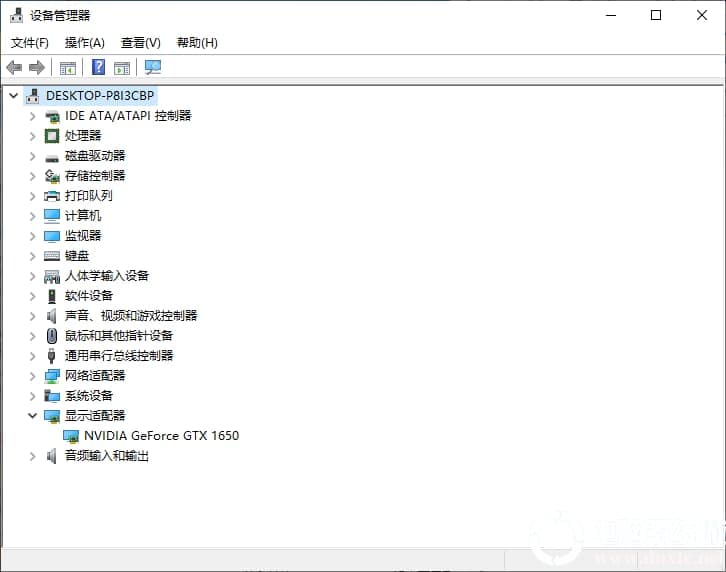Expand the 软件设备 node arrow
Screen dimensions: 726x572
[32, 296]
